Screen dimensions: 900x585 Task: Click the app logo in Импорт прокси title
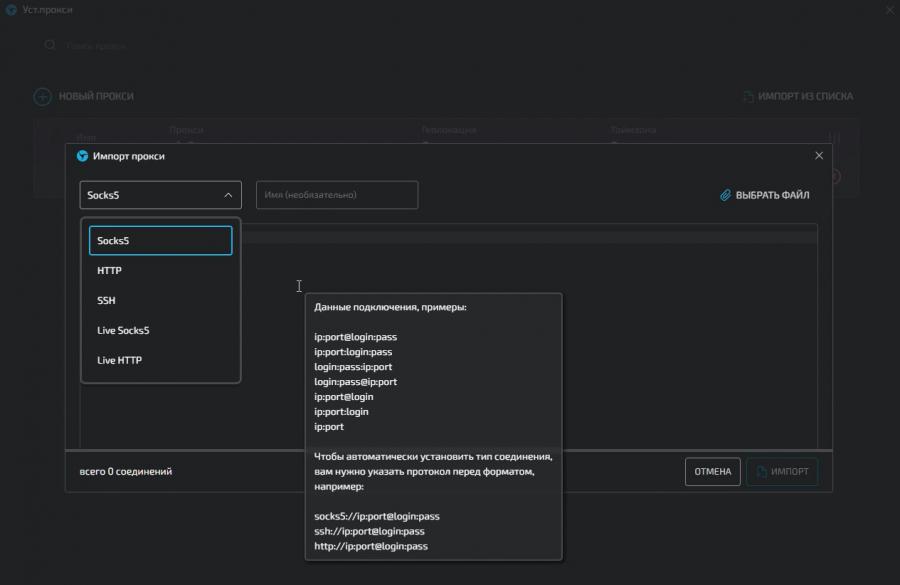coord(82,156)
